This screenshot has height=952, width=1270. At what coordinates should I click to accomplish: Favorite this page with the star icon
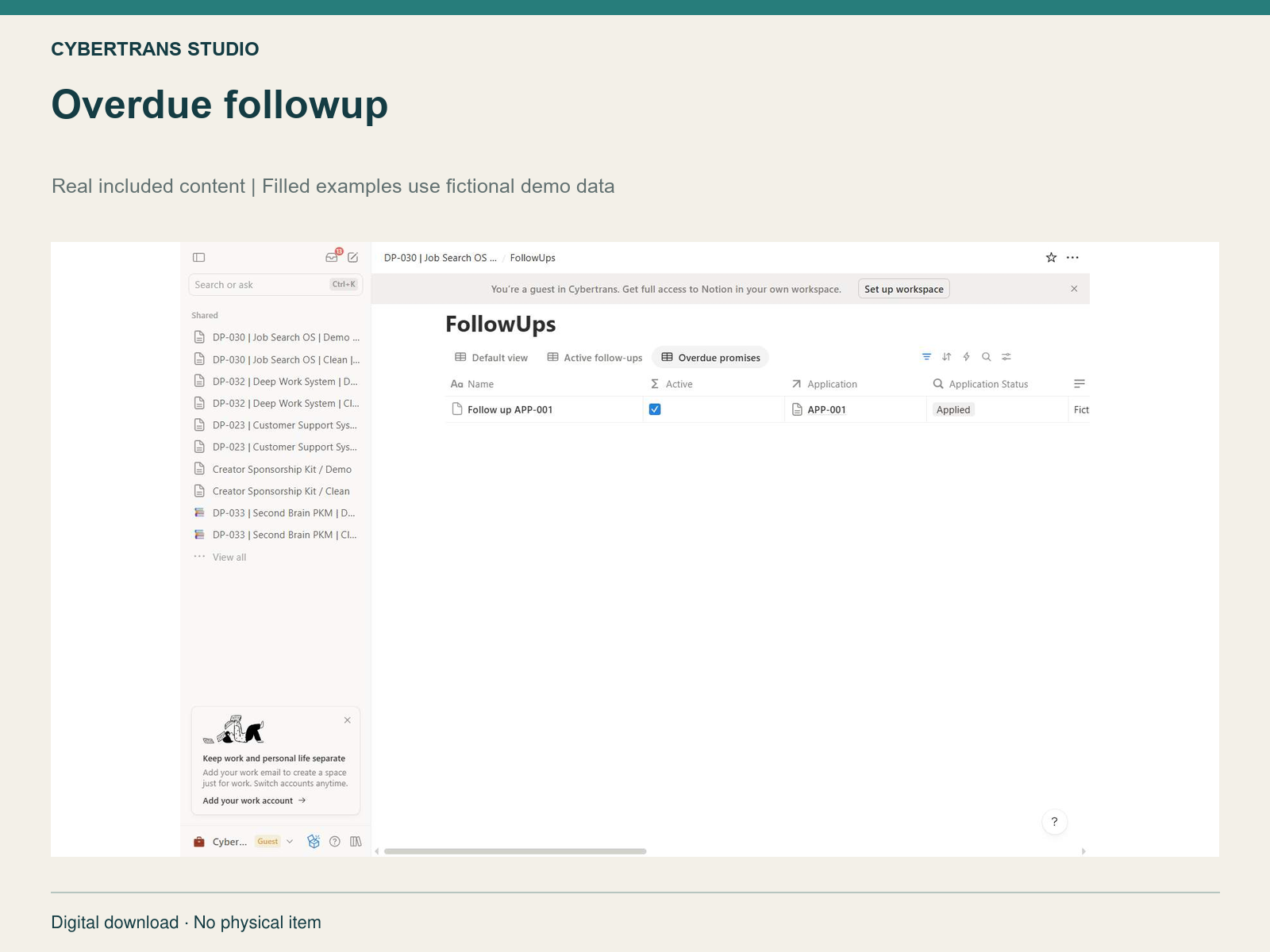coord(1051,257)
